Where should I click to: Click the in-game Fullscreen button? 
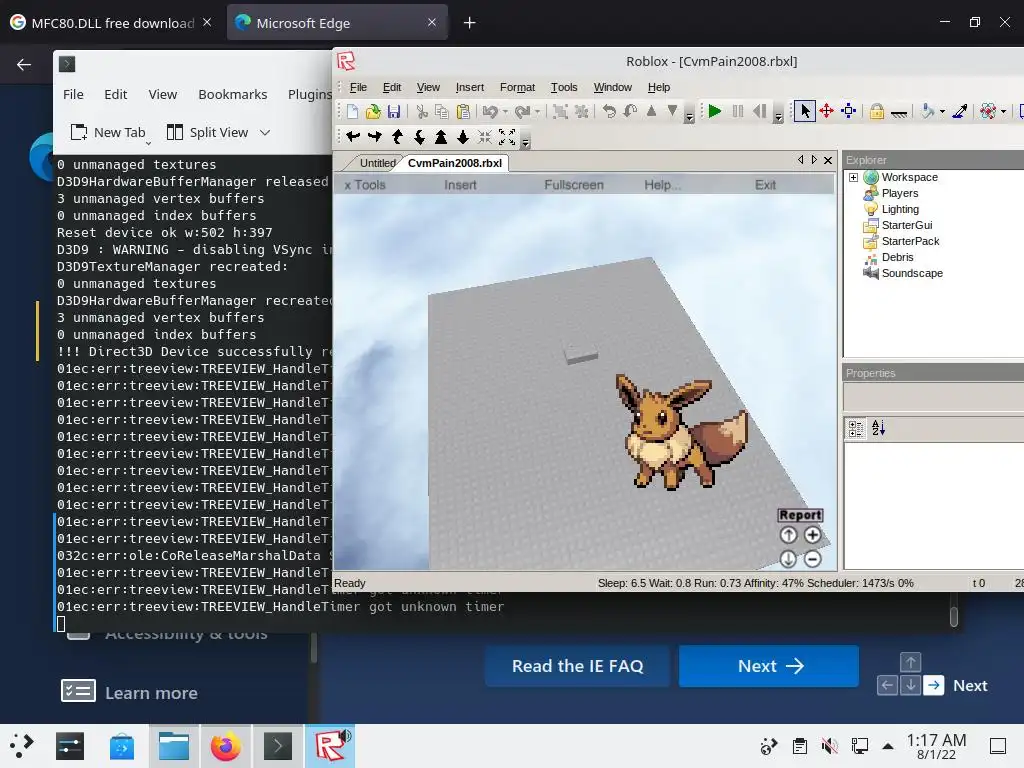point(574,185)
